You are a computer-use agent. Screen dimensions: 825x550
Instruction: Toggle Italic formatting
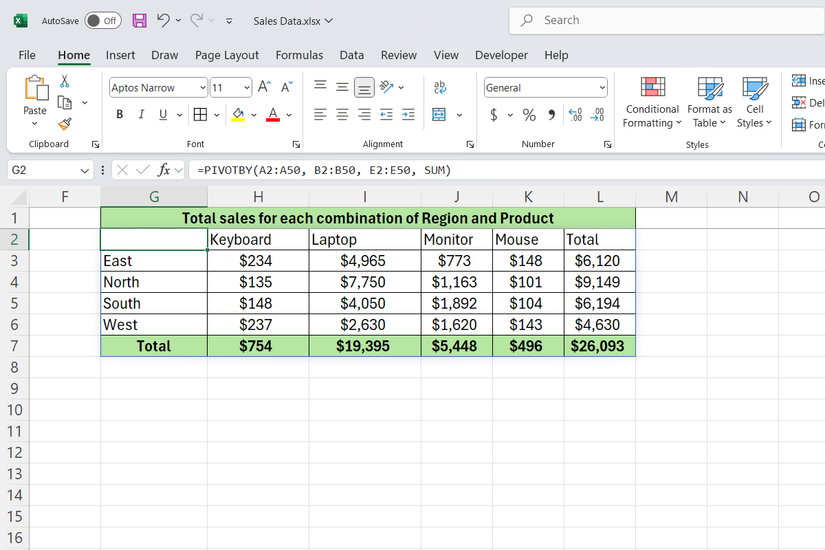(x=142, y=115)
